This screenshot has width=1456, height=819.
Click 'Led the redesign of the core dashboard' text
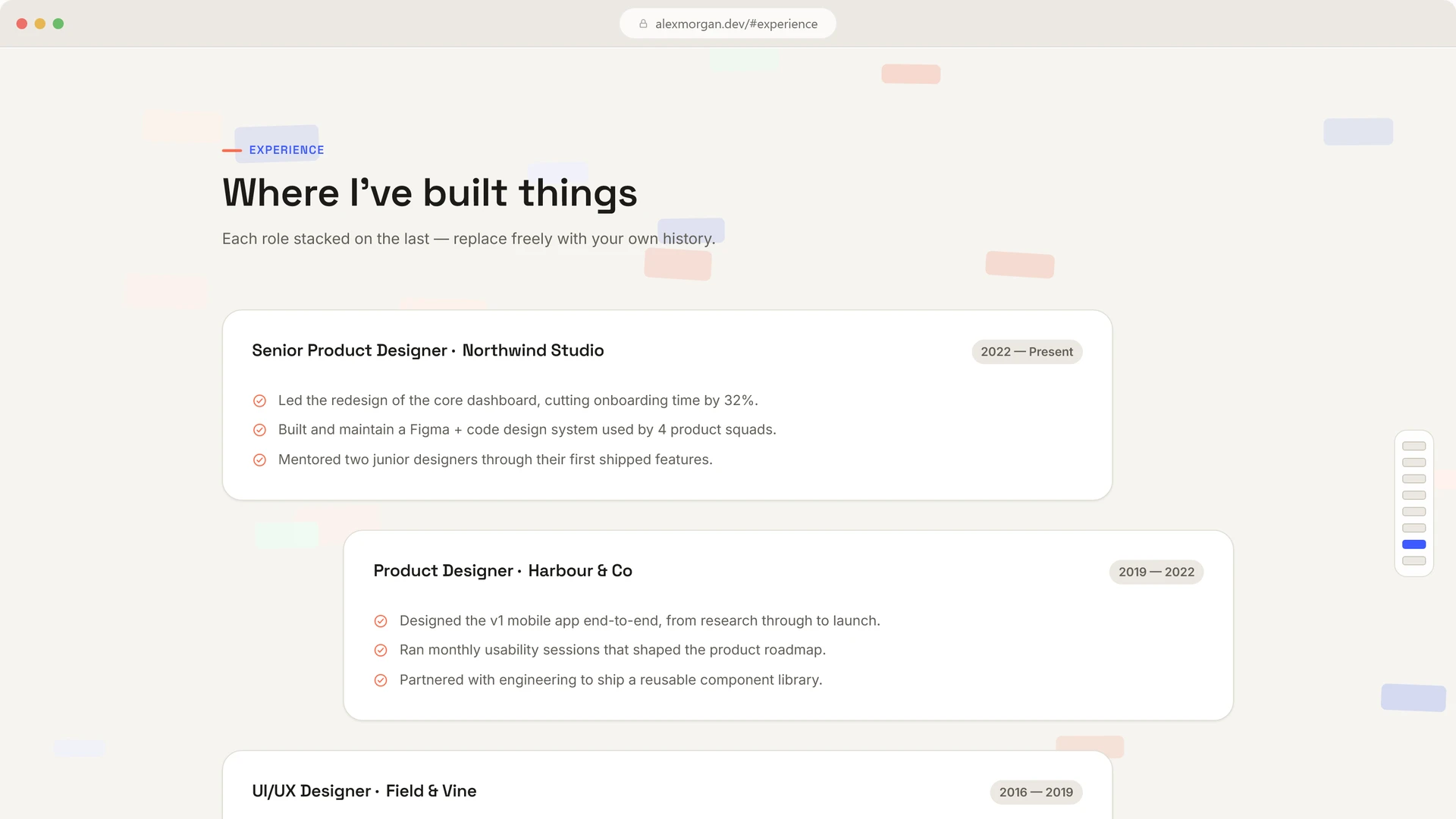[x=518, y=400]
